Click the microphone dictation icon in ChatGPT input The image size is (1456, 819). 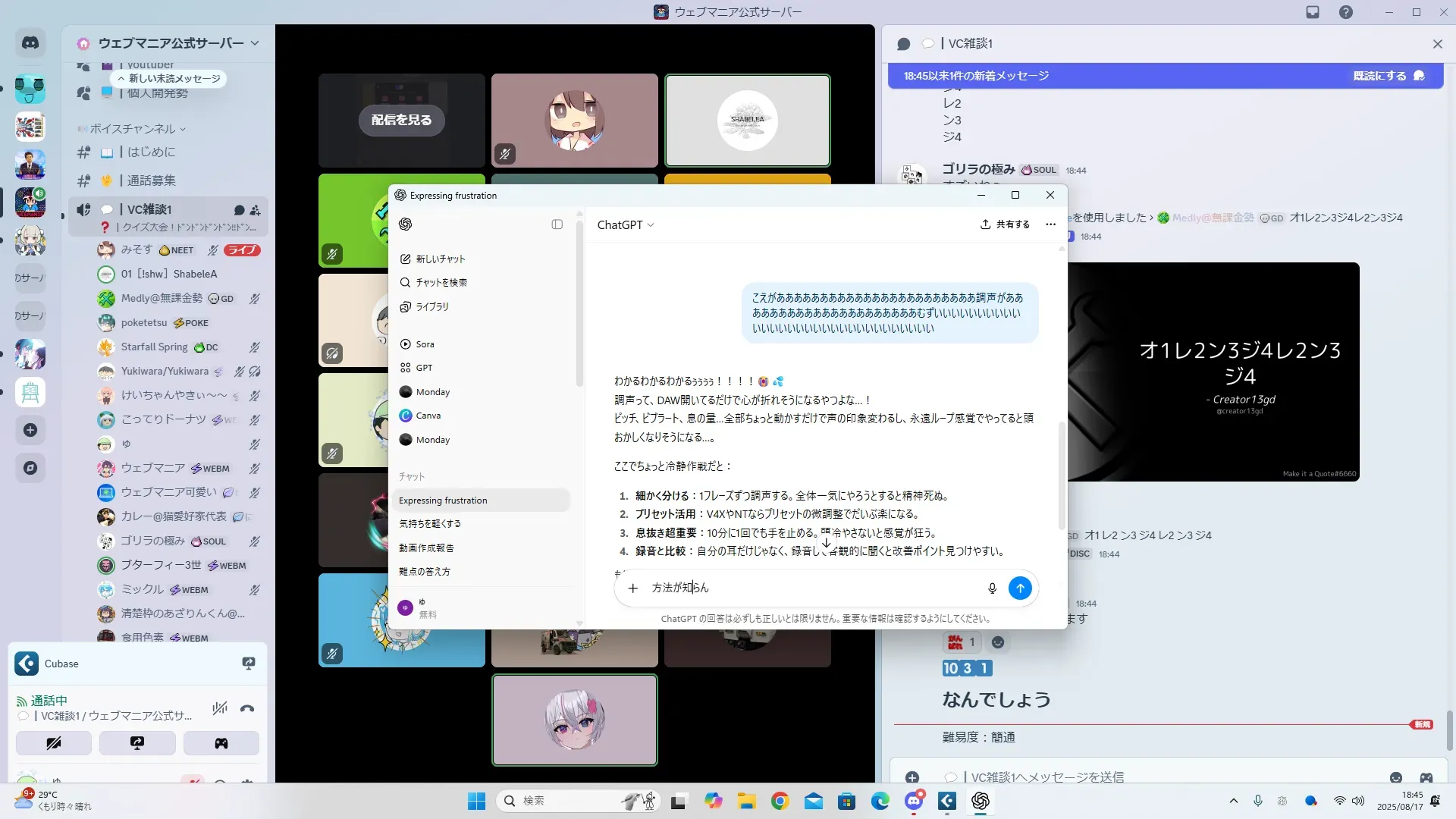point(992,588)
